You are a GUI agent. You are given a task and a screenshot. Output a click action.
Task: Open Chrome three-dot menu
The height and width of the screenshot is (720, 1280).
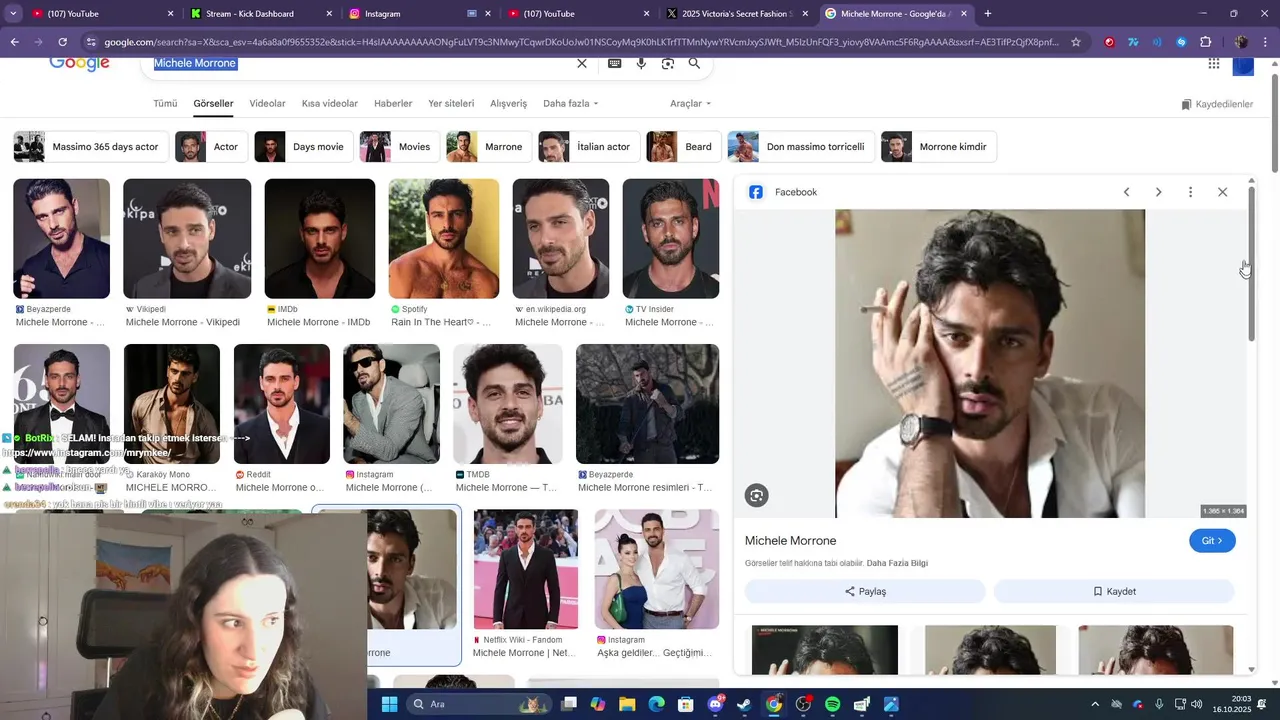click(1265, 42)
